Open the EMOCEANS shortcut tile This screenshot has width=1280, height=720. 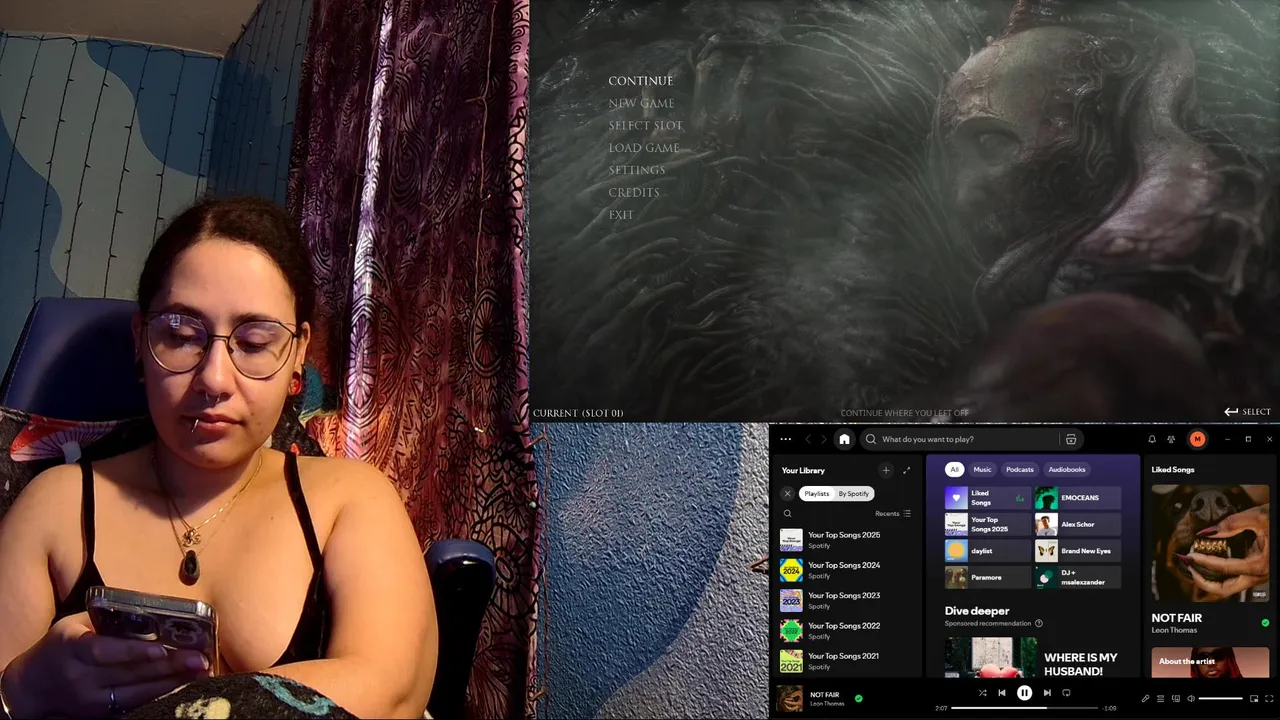pyautogui.click(x=1077, y=498)
